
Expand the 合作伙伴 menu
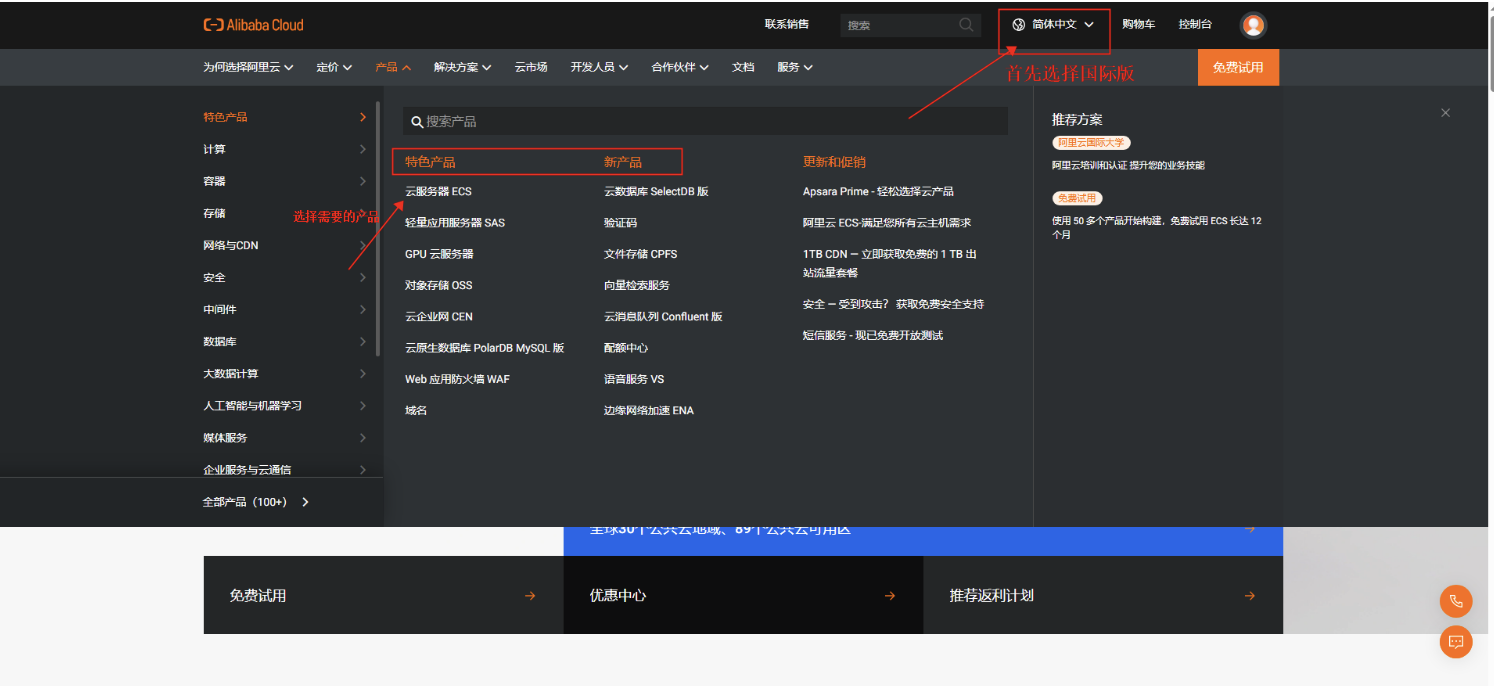click(680, 67)
